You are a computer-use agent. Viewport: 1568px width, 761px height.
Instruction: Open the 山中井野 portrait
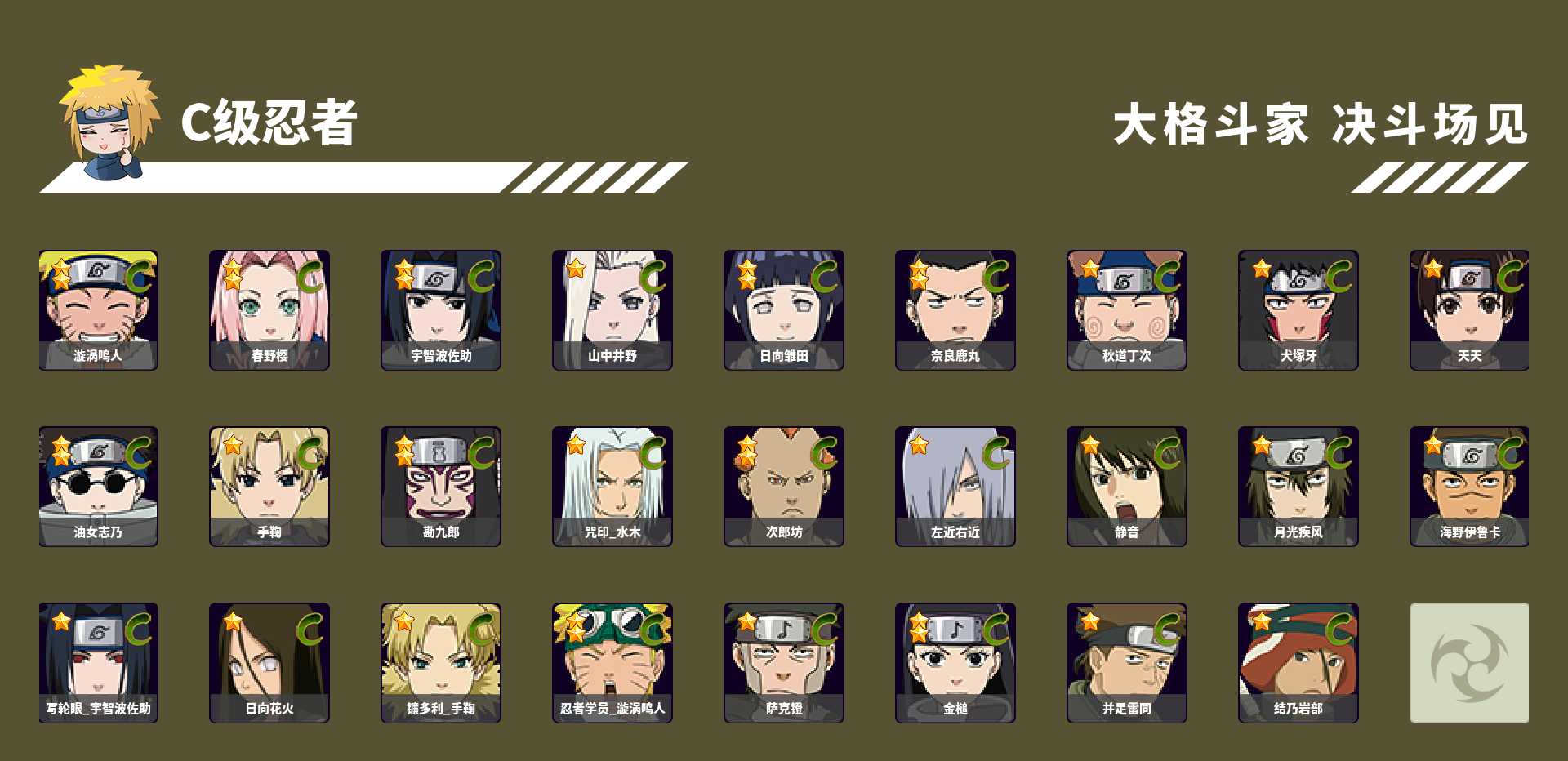612,310
